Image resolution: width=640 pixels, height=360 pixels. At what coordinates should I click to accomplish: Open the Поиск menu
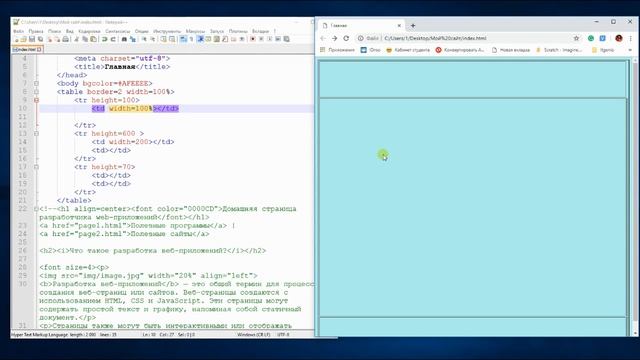54,31
